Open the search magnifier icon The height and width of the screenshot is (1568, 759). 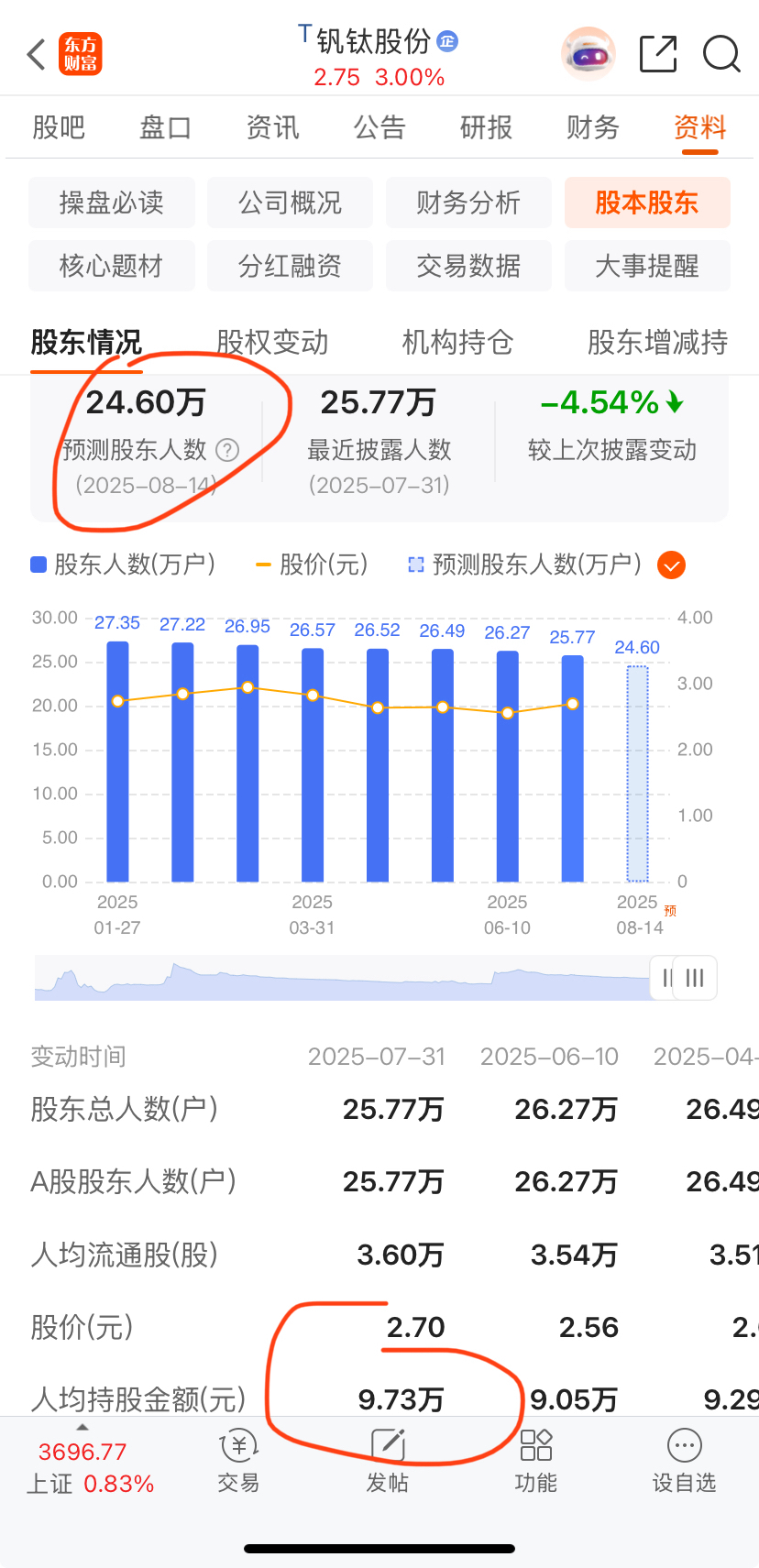[x=721, y=54]
